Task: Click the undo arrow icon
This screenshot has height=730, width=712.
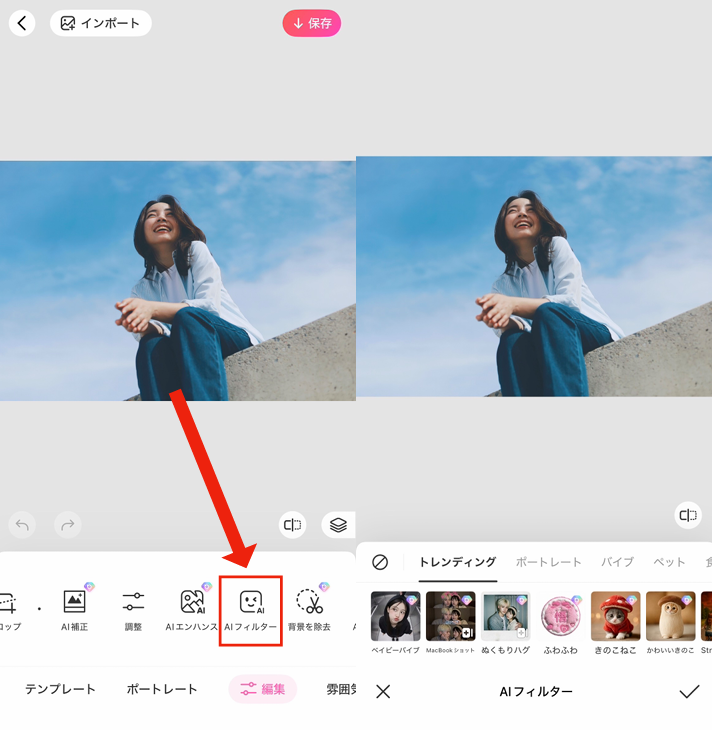Action: [x=22, y=524]
